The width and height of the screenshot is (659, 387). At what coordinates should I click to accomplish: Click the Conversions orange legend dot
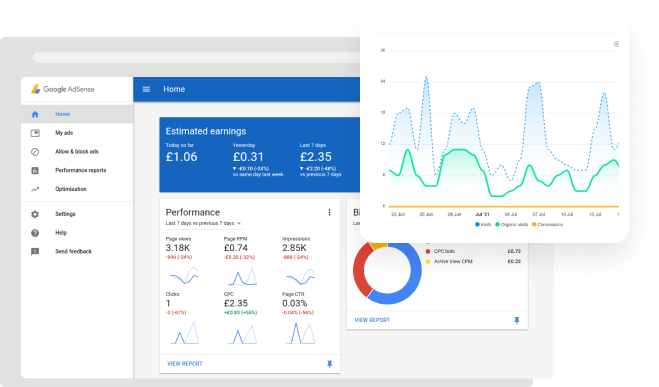pos(534,224)
